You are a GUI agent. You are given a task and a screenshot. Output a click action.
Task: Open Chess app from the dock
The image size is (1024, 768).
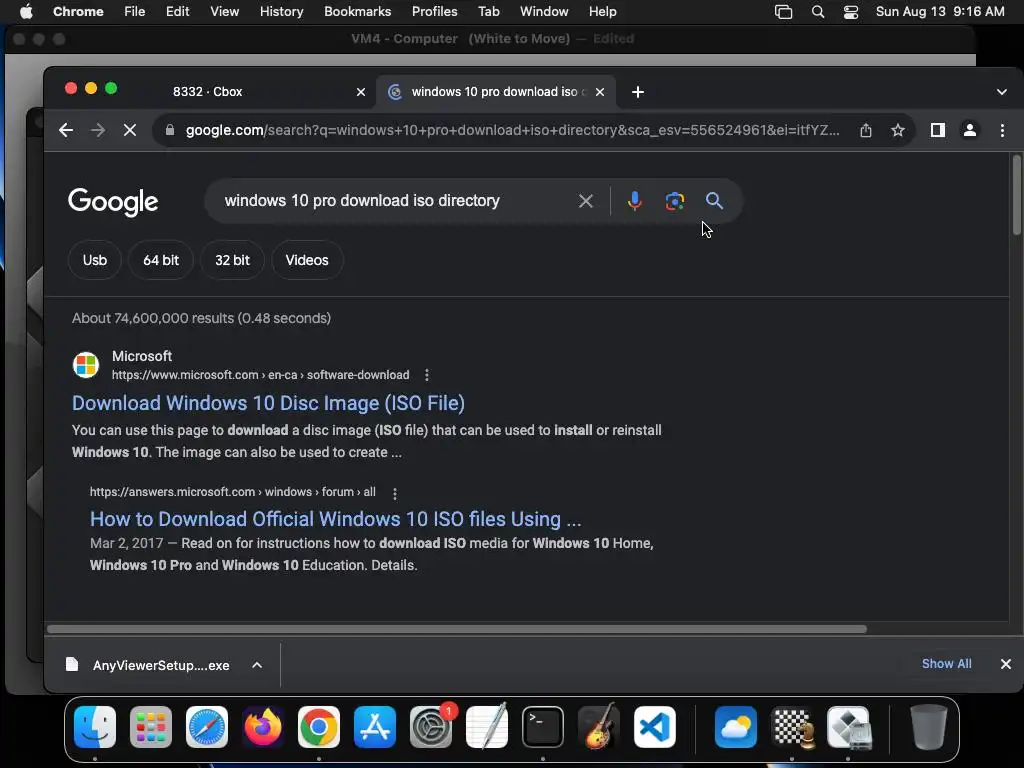[x=792, y=727]
